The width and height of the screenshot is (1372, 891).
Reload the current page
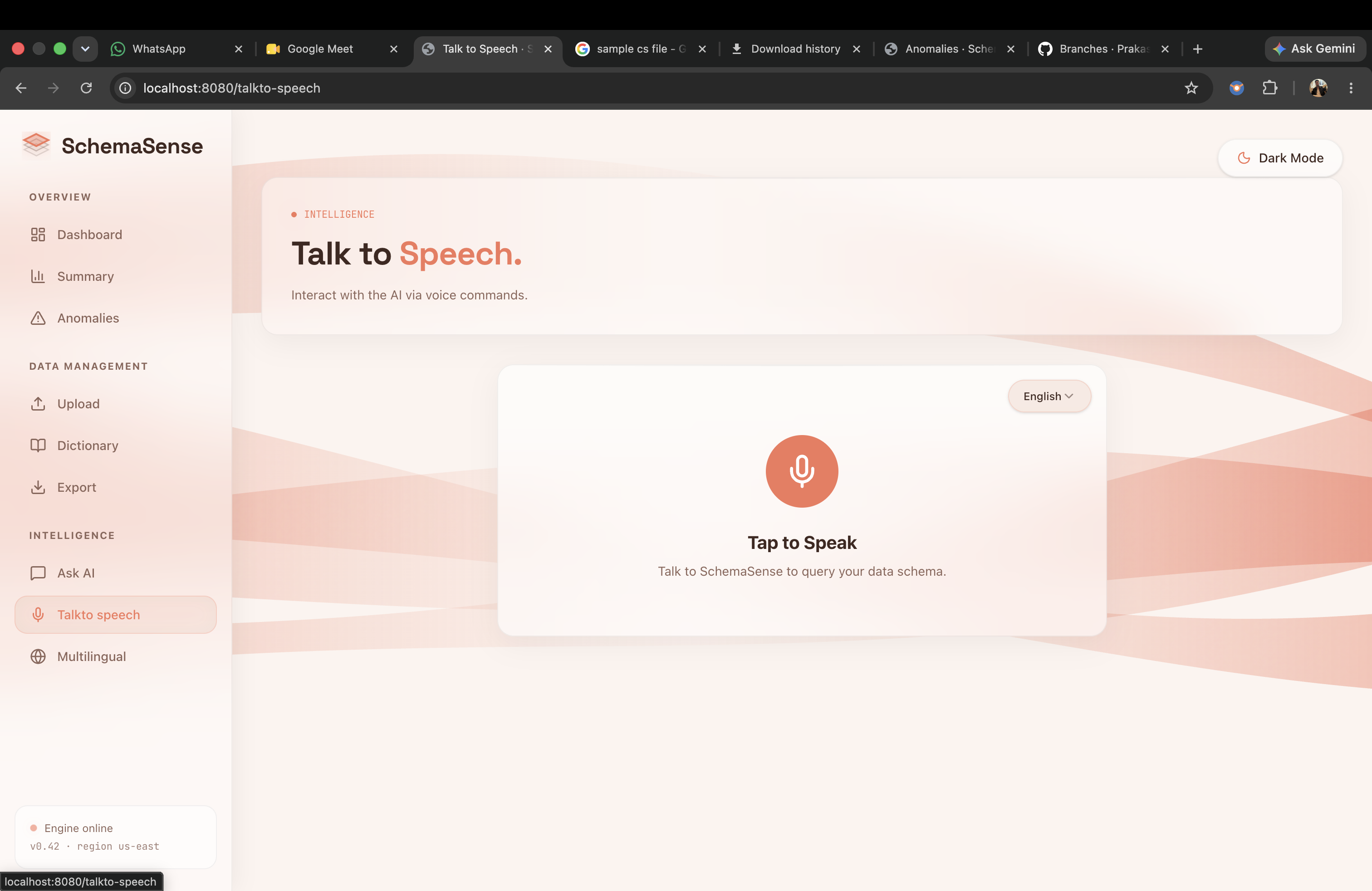pyautogui.click(x=86, y=88)
